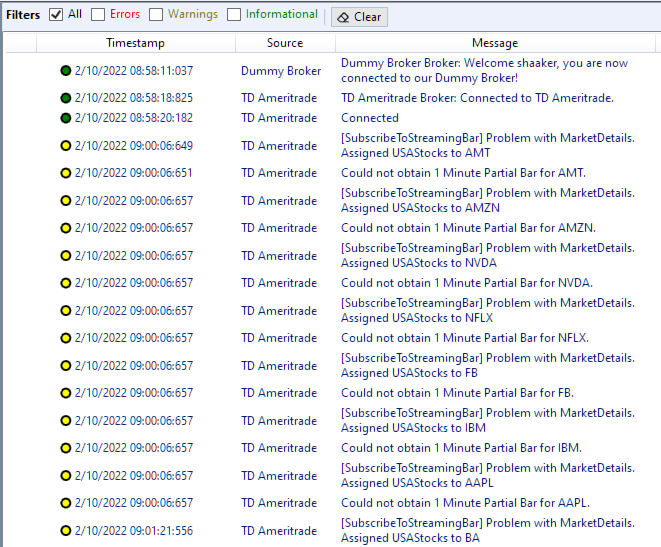
Task: Sort by the Message column header
Action: pyautogui.click(x=495, y=43)
